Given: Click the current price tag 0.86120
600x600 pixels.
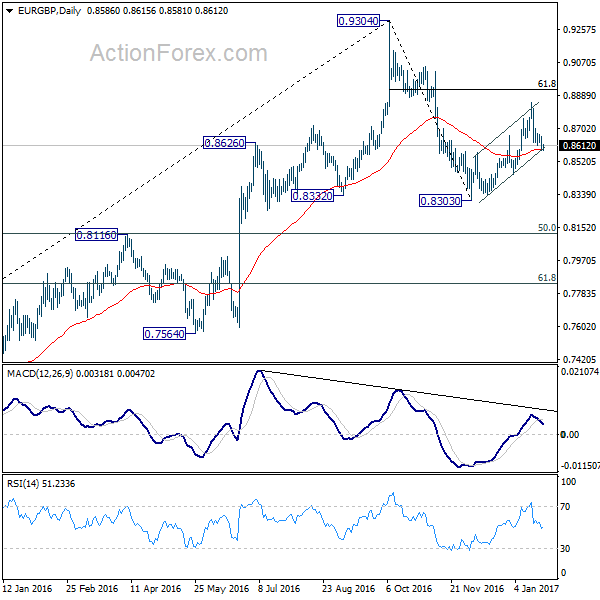Looking at the screenshot, I should point(578,145).
